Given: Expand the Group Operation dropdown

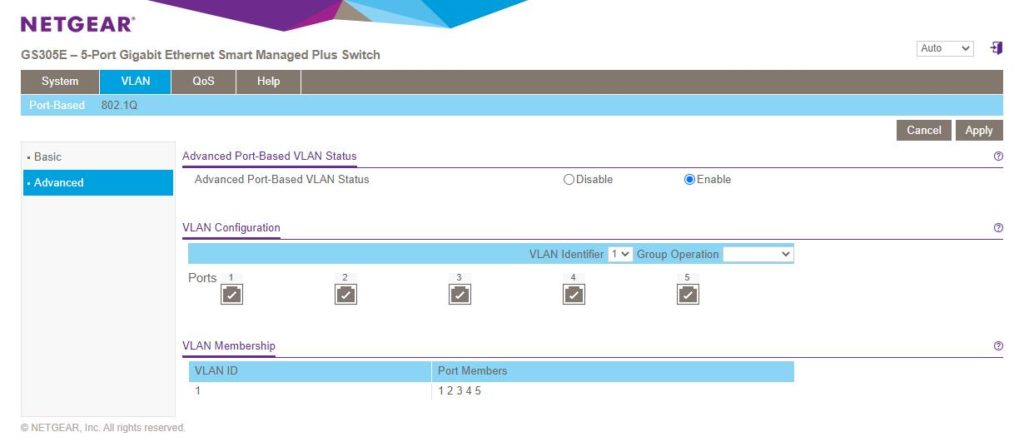Looking at the screenshot, I should [x=757, y=254].
